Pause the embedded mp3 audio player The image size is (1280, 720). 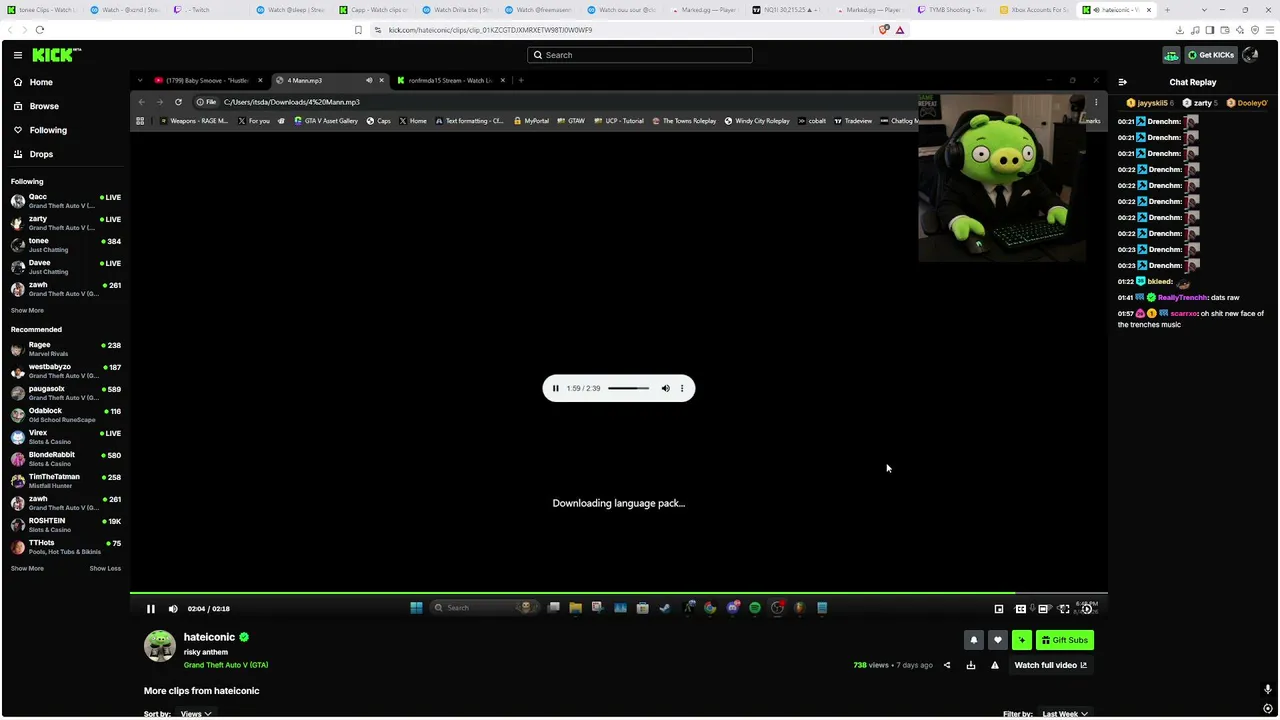click(x=556, y=388)
